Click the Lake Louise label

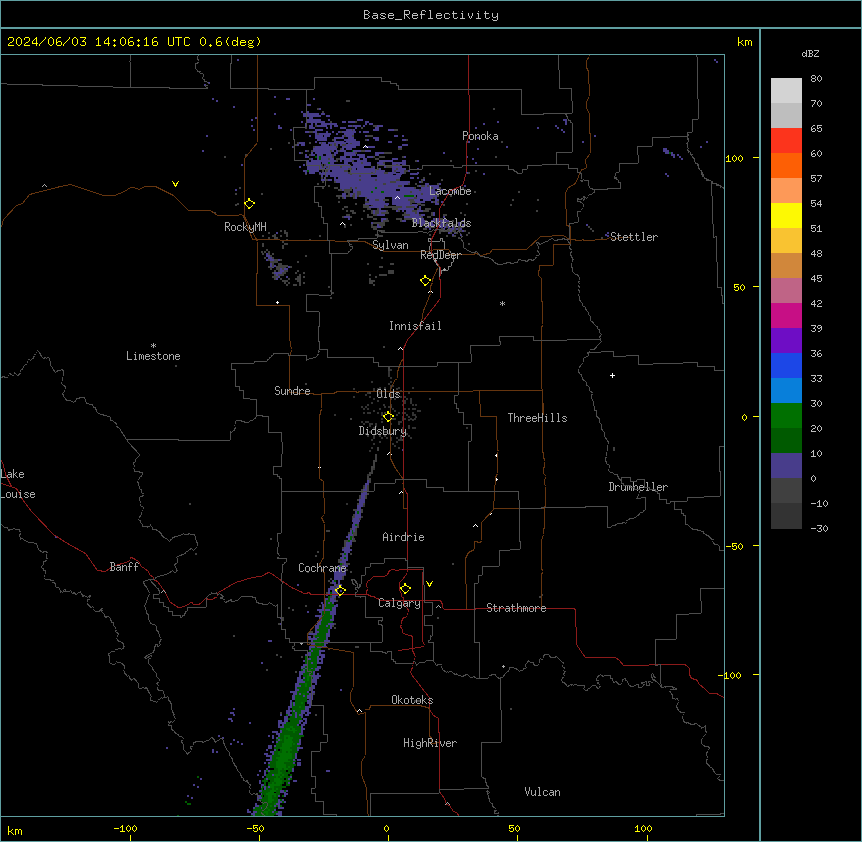18,484
